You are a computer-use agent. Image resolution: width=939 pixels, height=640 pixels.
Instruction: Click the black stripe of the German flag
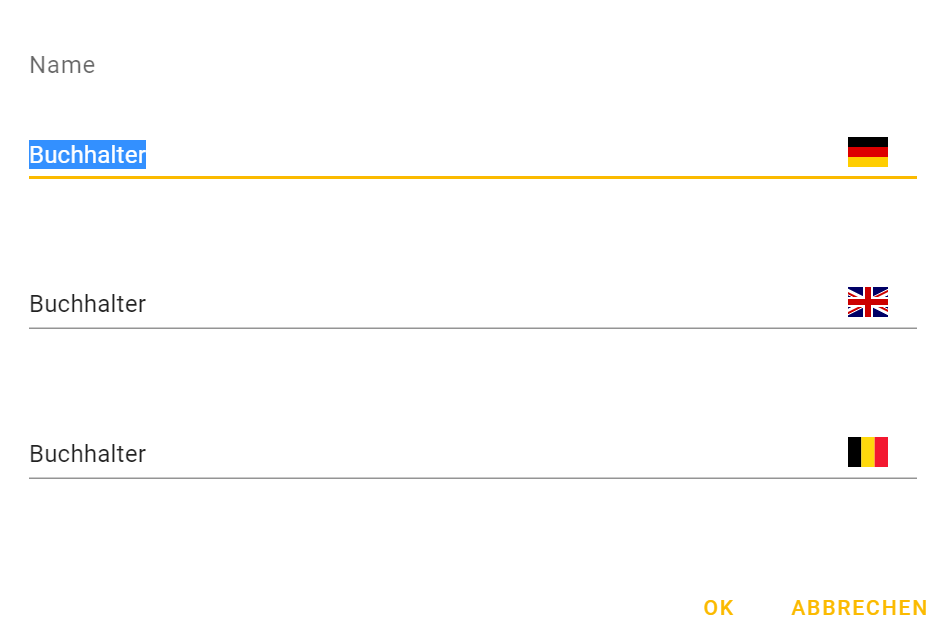867,142
